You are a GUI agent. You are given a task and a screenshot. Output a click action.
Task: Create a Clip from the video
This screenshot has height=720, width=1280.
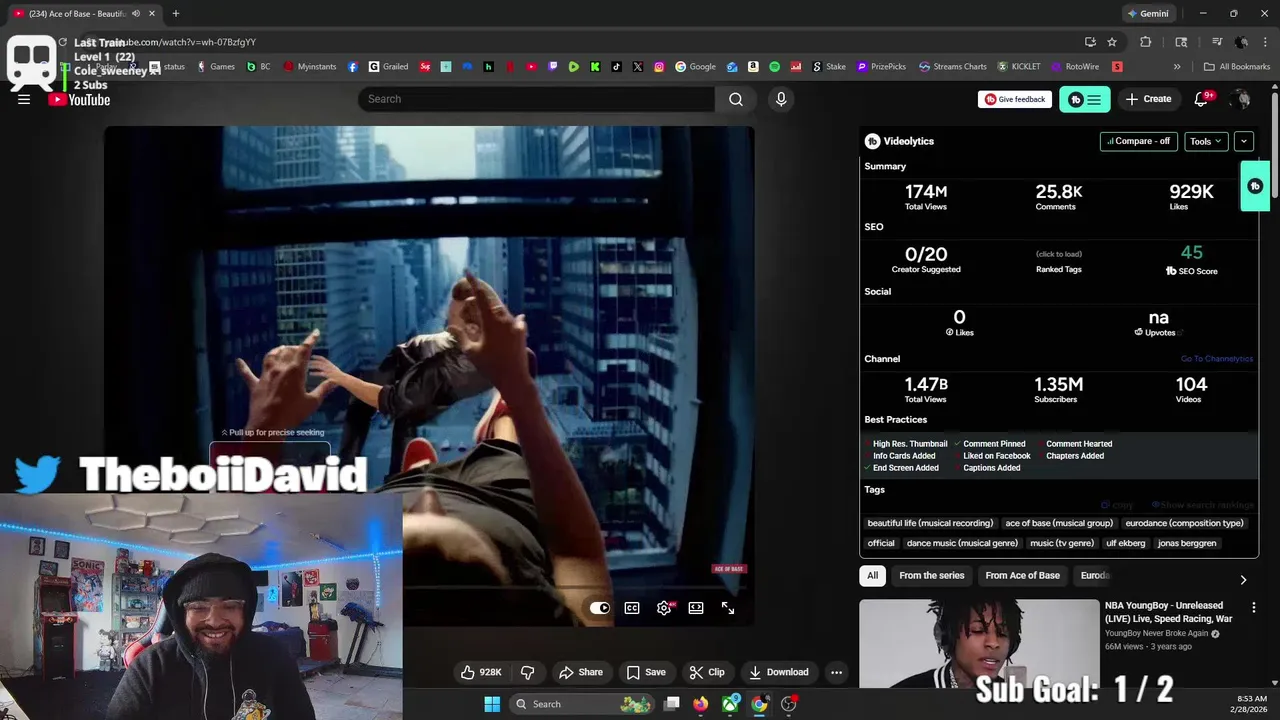[x=707, y=672]
